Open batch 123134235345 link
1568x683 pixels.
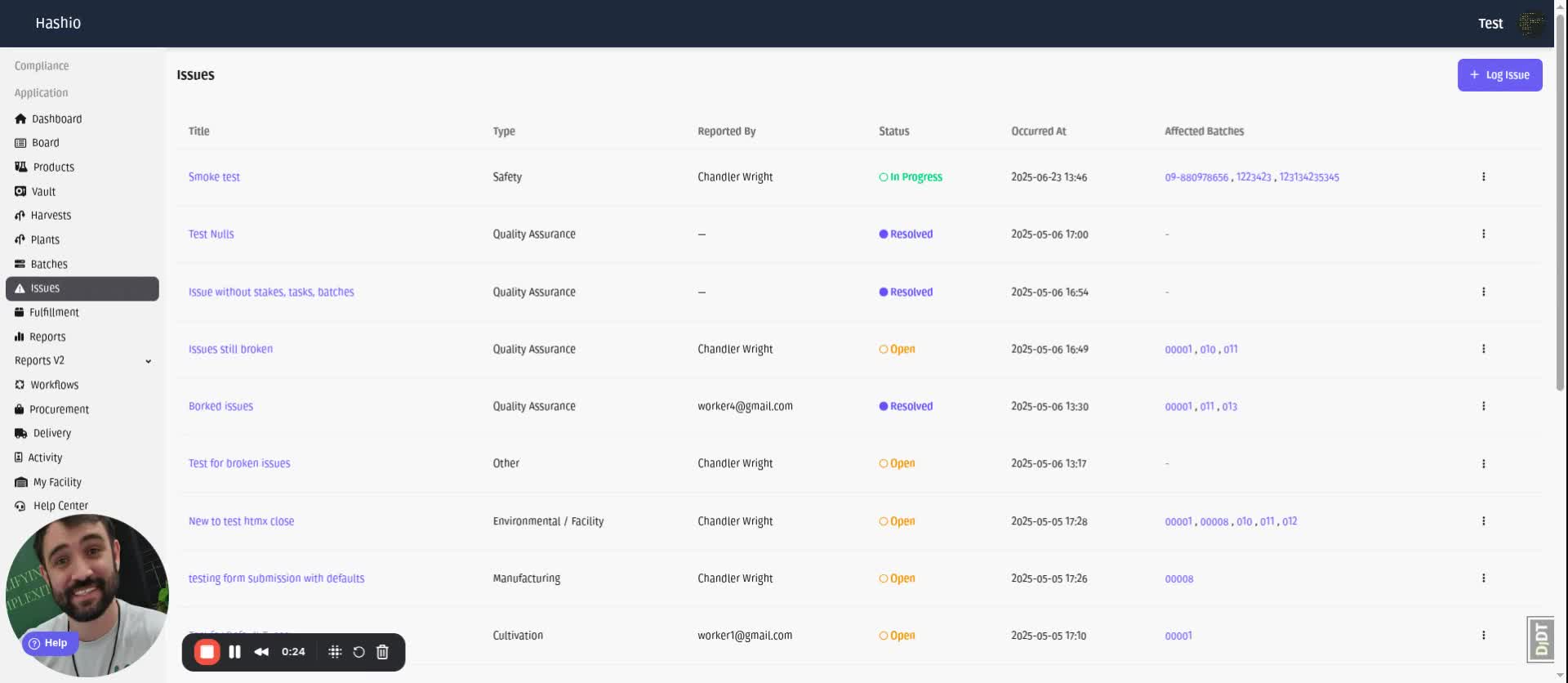(x=1309, y=177)
